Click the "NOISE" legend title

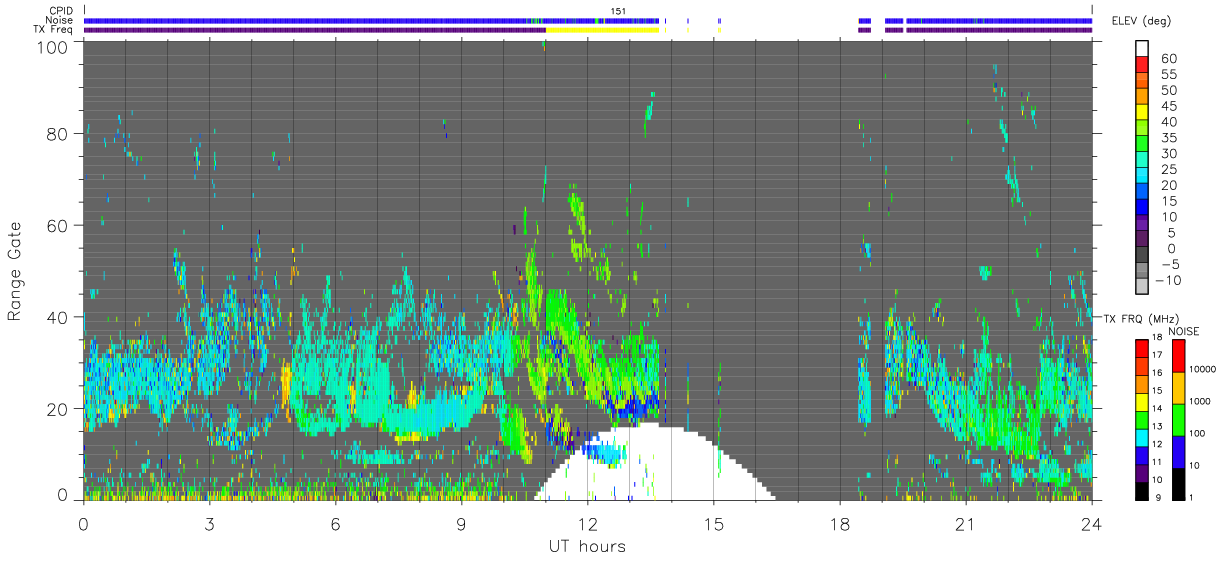pyautogui.click(x=1185, y=331)
